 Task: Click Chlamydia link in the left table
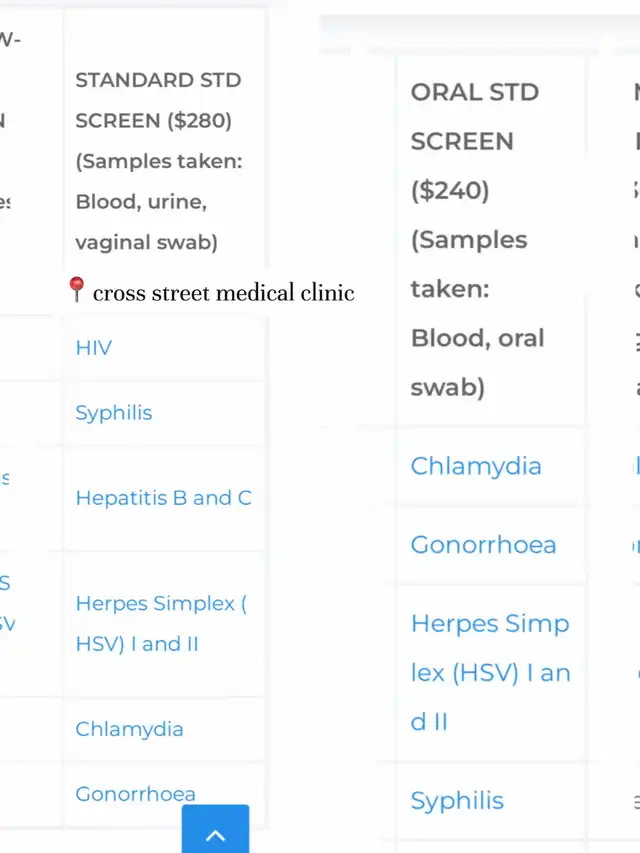130,729
